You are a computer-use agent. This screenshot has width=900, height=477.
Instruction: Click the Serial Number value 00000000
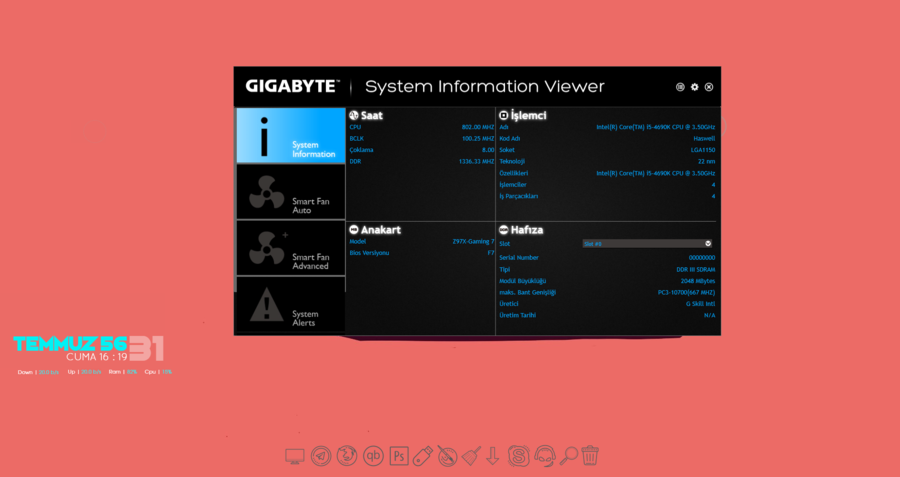pyautogui.click(x=702, y=258)
